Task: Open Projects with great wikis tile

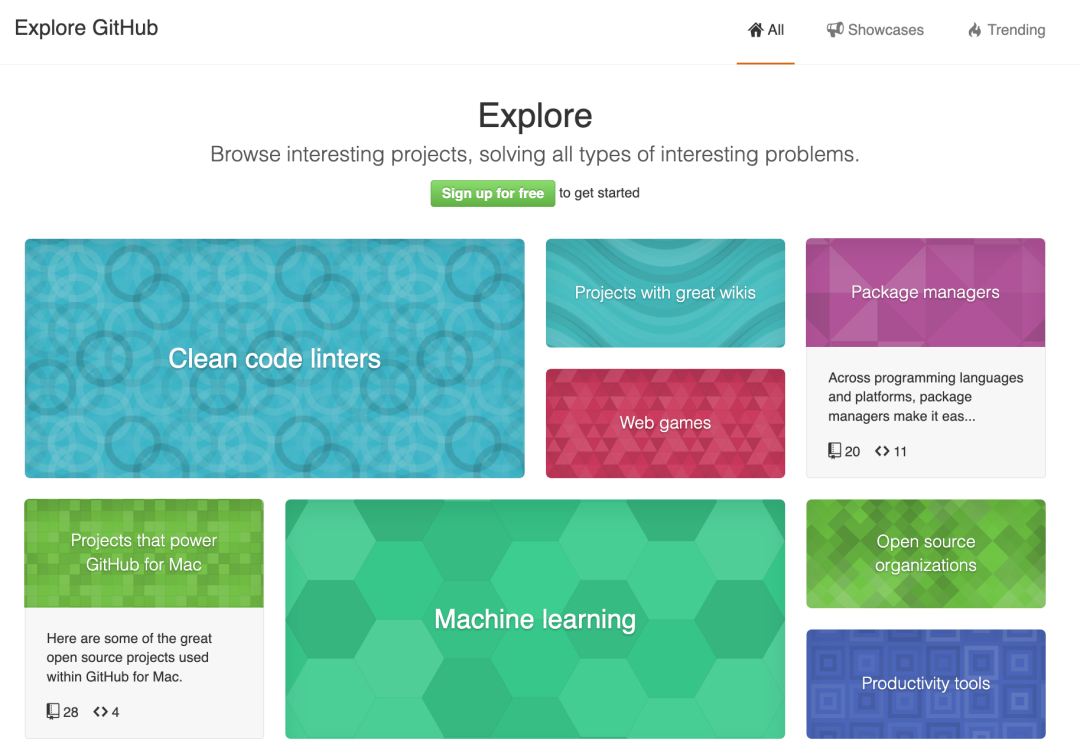Action: [x=665, y=293]
